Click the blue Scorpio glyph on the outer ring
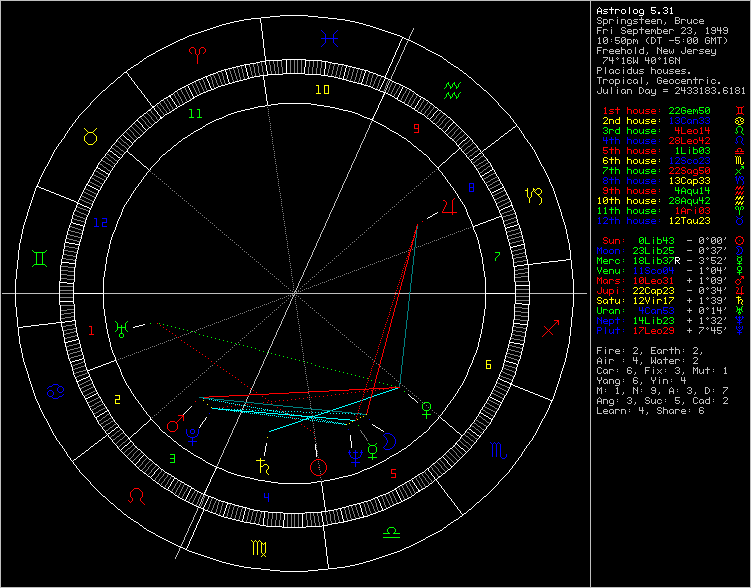Screen dimensions: 751x588 click(x=498, y=451)
